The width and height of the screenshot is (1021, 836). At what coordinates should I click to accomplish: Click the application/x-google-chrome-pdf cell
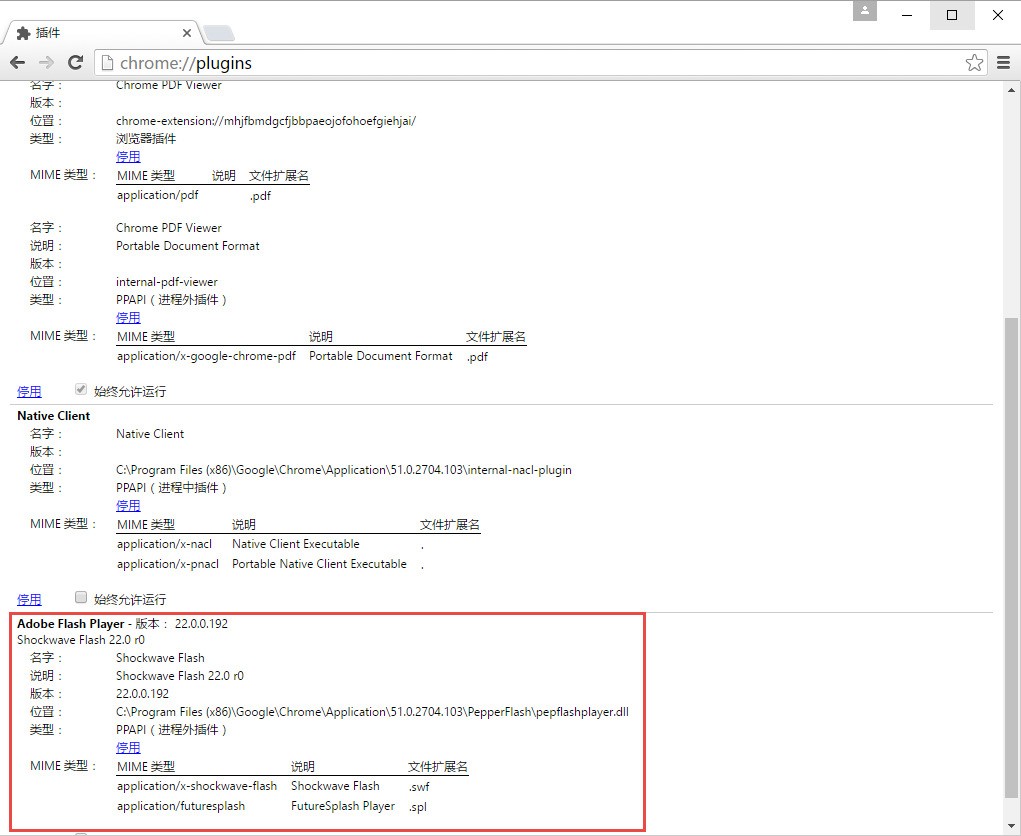[x=206, y=356]
